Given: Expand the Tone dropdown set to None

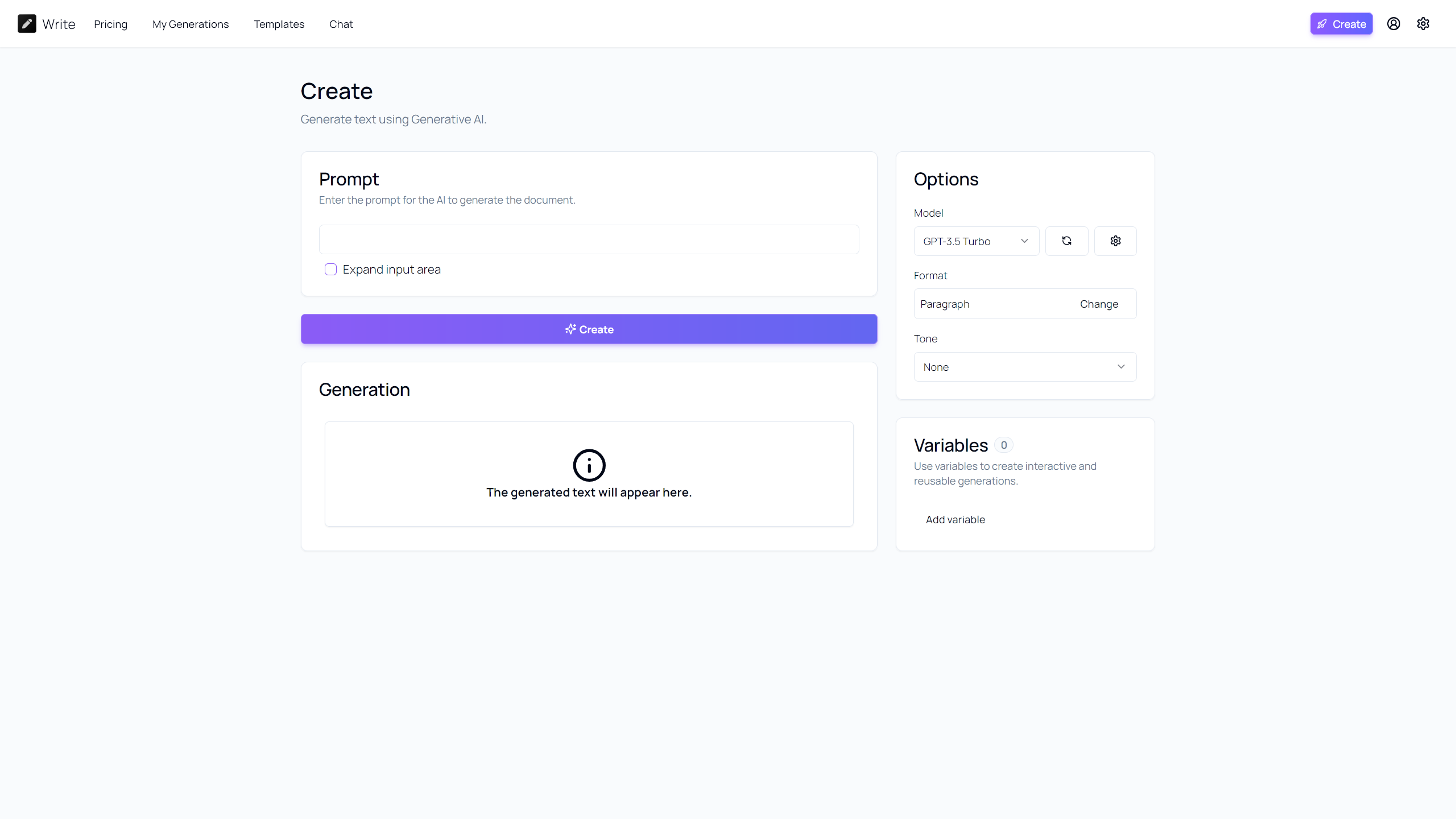Looking at the screenshot, I should tap(1024, 367).
